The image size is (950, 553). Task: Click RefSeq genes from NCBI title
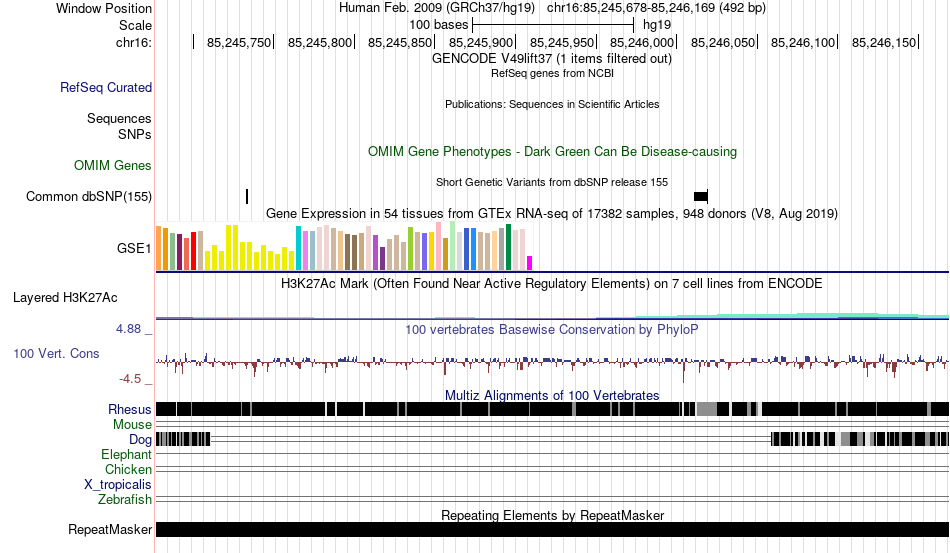pos(552,74)
